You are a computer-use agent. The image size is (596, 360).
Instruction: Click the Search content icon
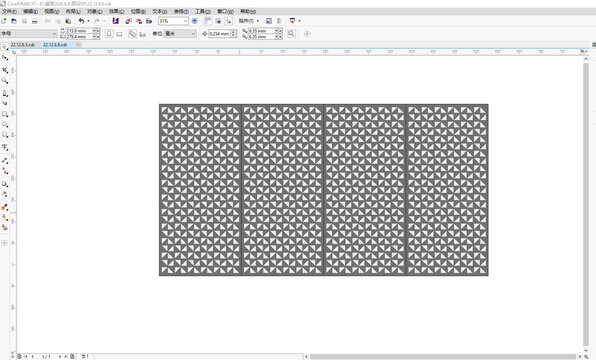coord(116,21)
